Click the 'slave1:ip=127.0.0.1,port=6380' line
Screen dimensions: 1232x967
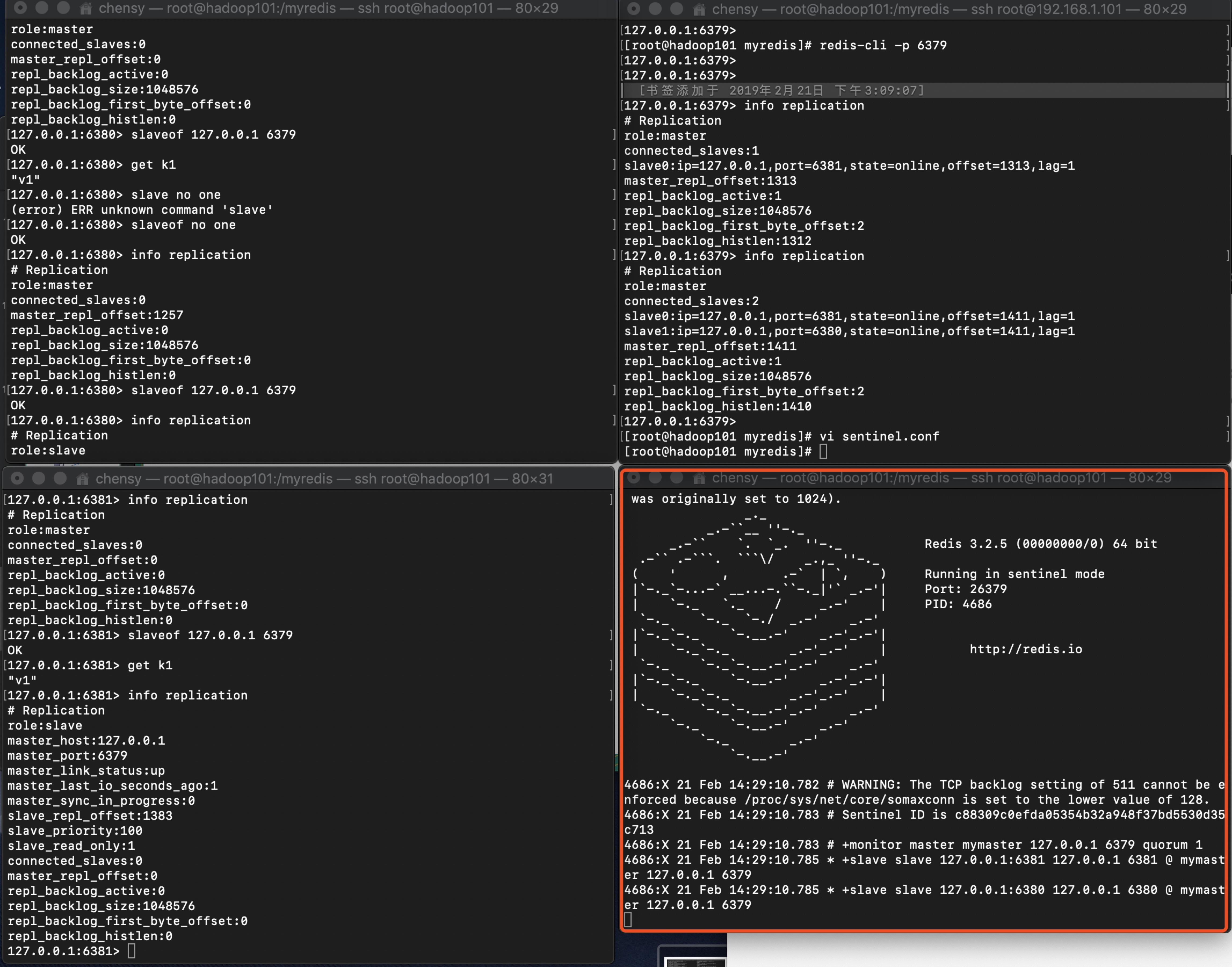pos(849,331)
